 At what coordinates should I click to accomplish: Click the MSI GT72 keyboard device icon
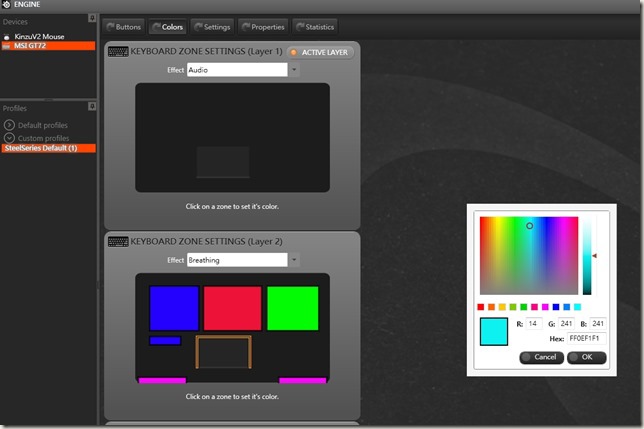click(6, 46)
